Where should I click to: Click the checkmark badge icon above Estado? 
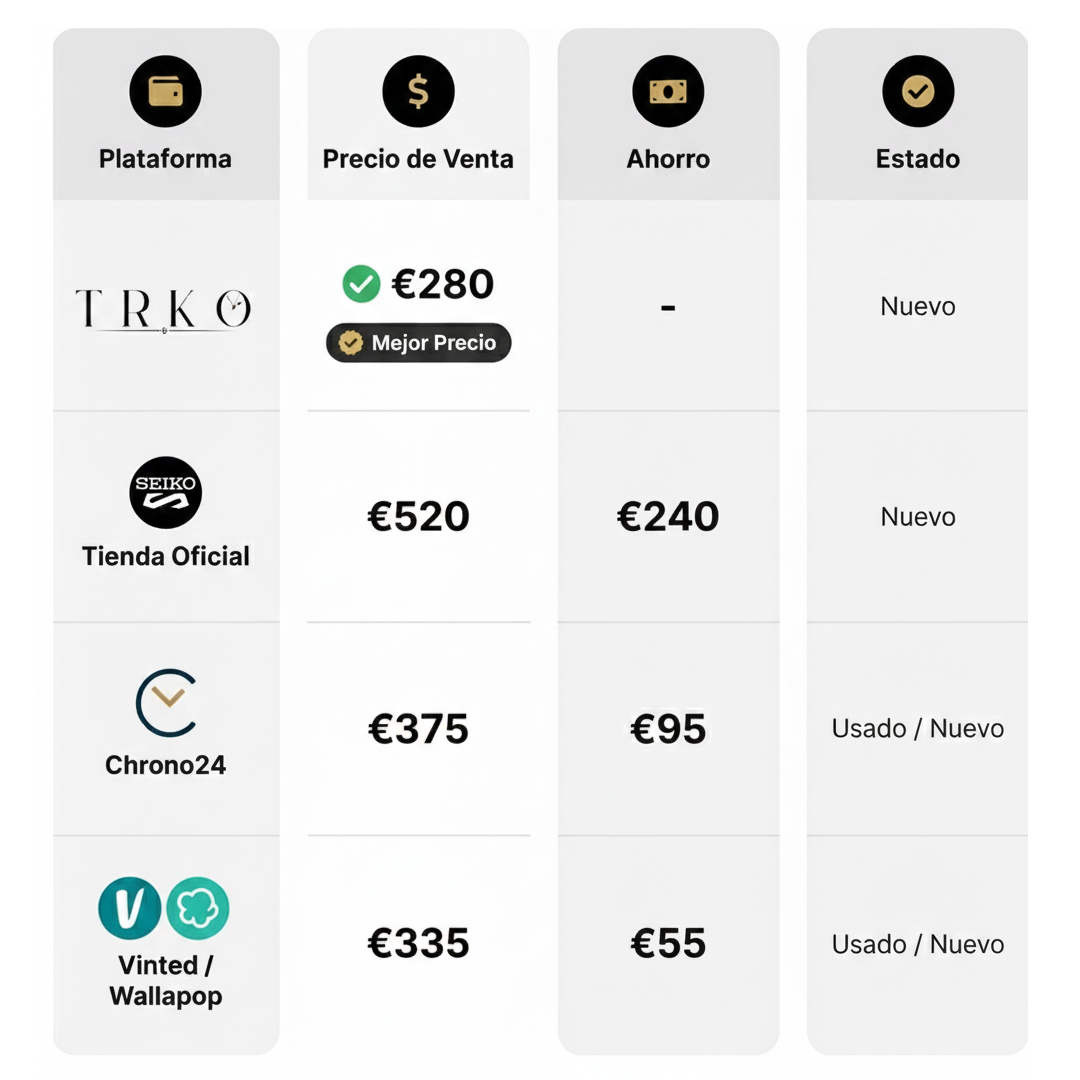pyautogui.click(x=917, y=92)
